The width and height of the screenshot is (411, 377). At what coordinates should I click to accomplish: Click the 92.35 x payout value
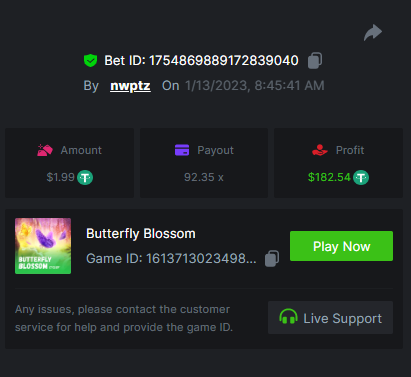point(204,177)
